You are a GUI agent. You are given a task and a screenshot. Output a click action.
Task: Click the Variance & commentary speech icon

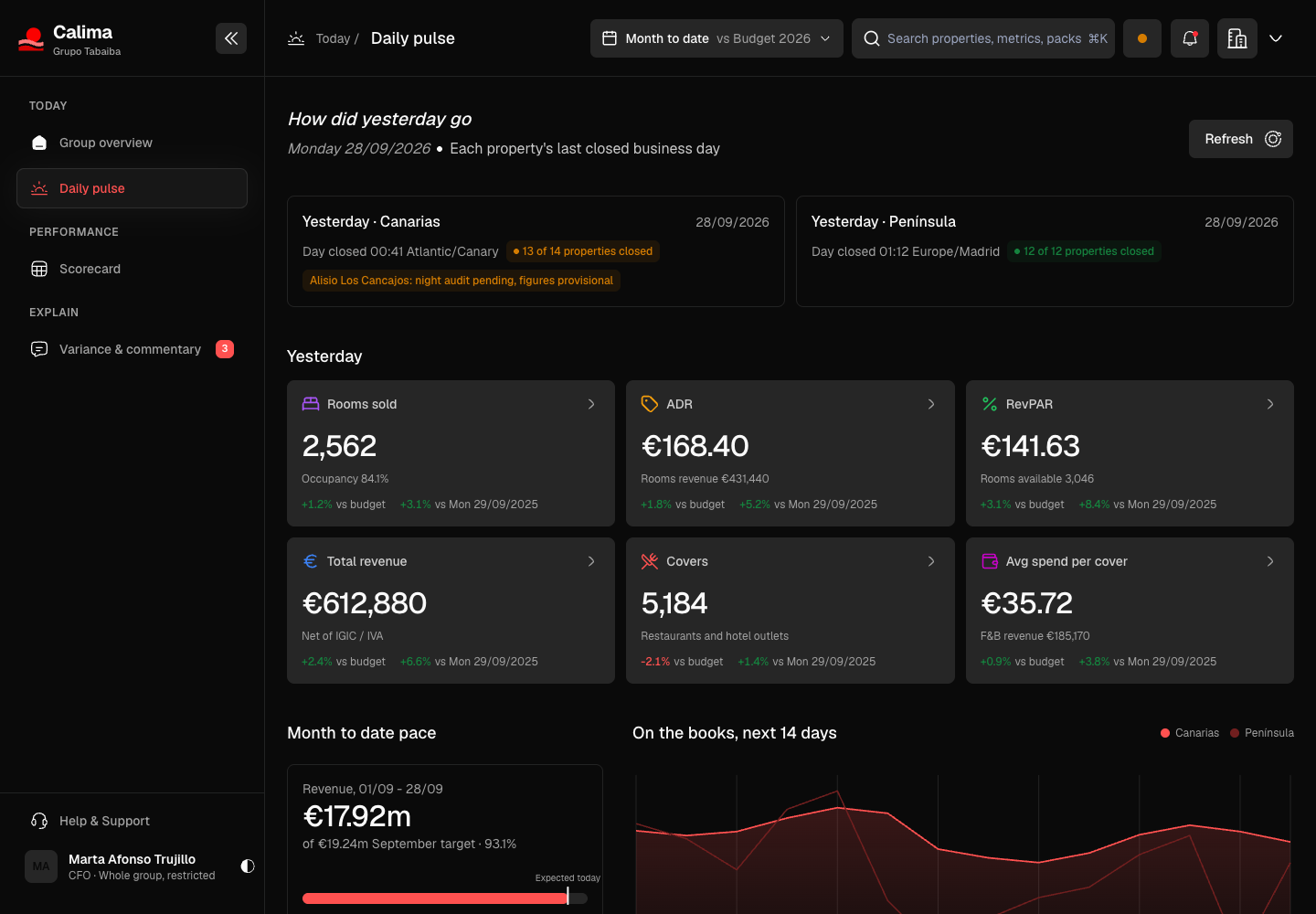[39, 349]
